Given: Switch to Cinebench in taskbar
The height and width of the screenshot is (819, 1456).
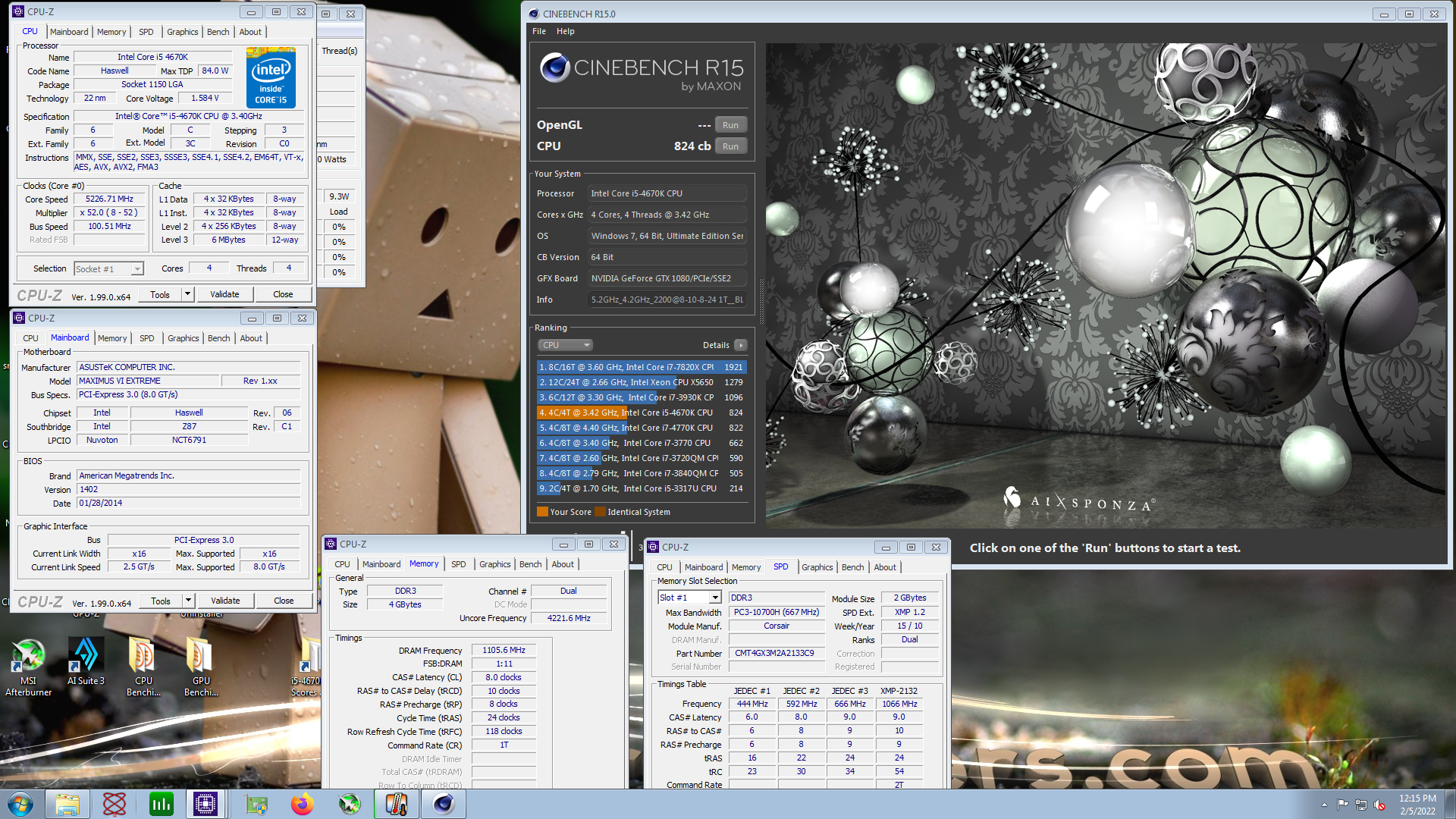Looking at the screenshot, I should tap(444, 804).
